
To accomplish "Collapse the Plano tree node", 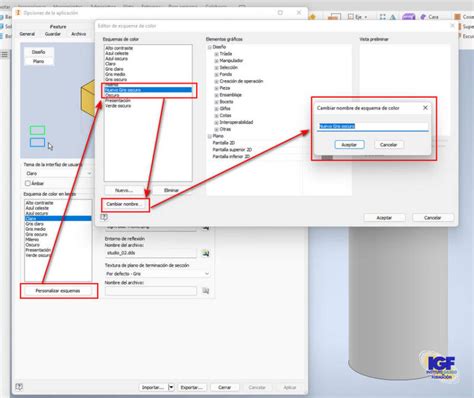I will tap(210, 136).
